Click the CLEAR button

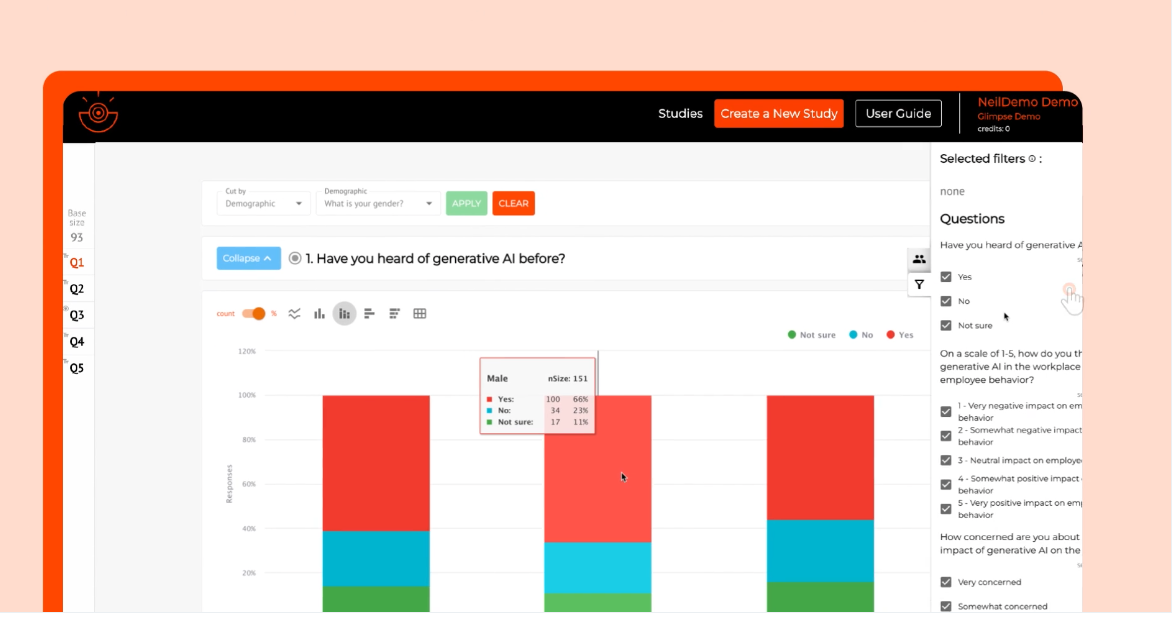click(x=513, y=203)
